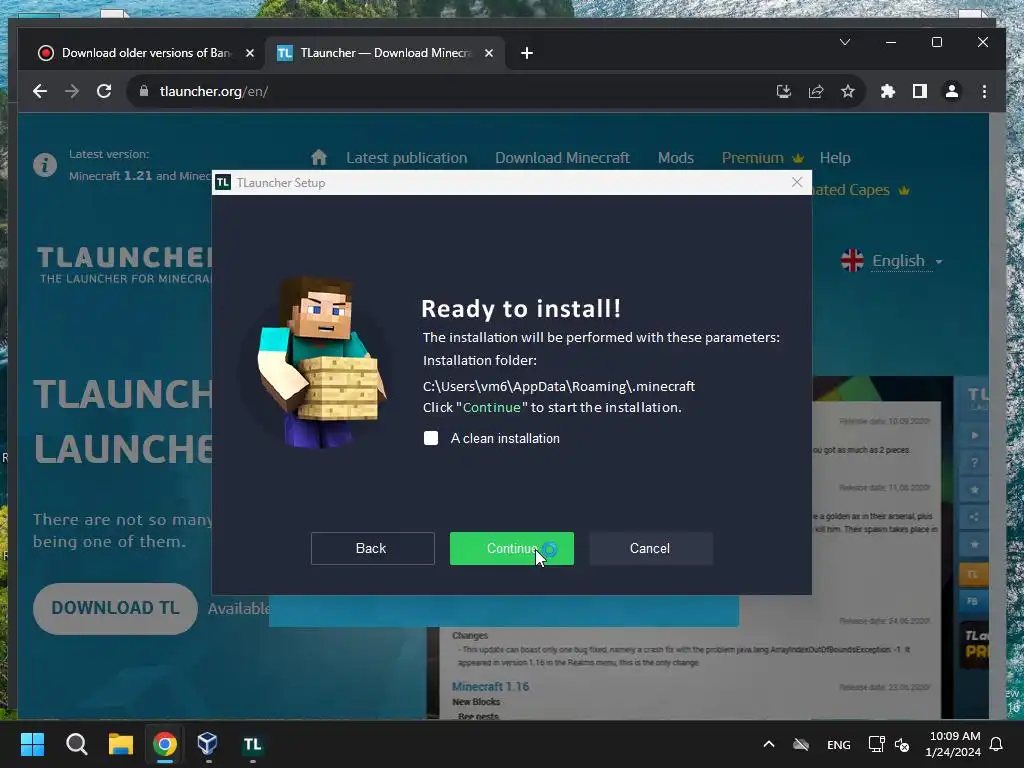Click the Minecraft 1.16 changelog heading
Image resolution: width=1024 pixels, height=768 pixels.
490,686
